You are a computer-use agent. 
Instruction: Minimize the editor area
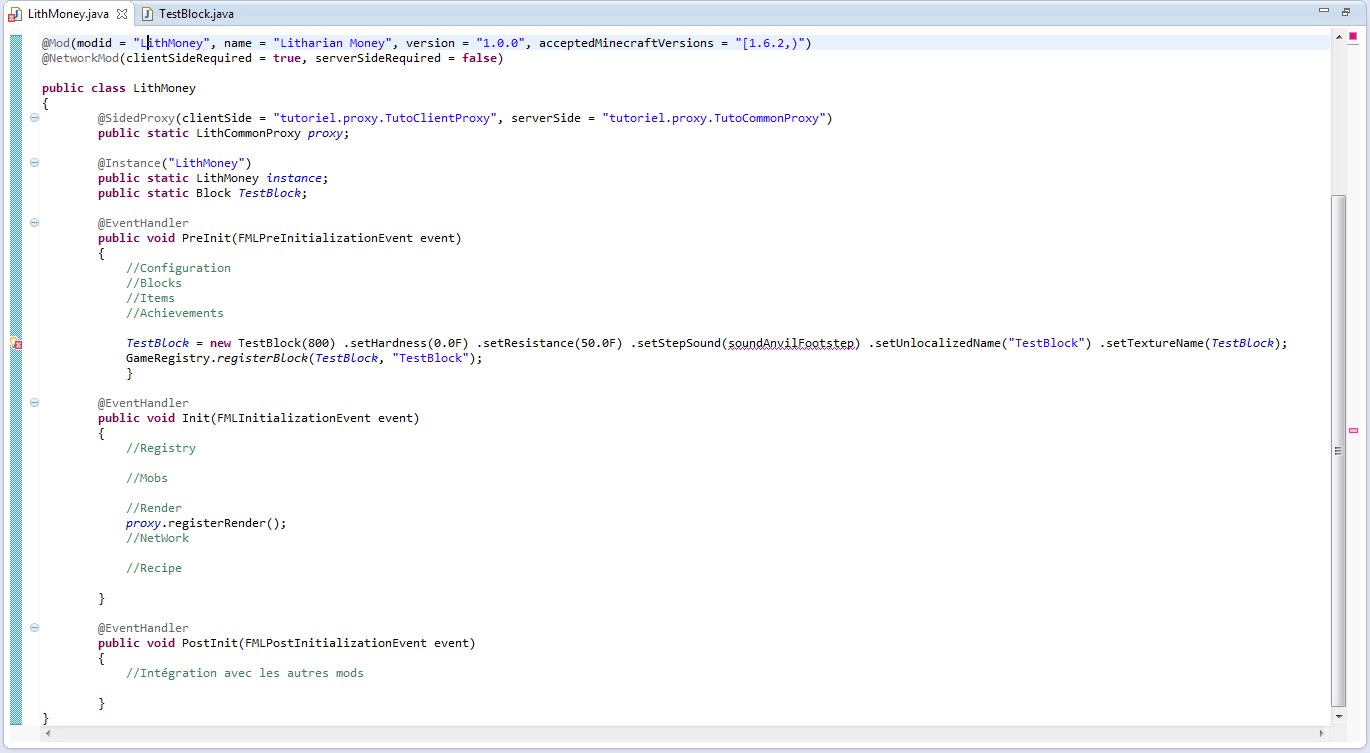1325,12
